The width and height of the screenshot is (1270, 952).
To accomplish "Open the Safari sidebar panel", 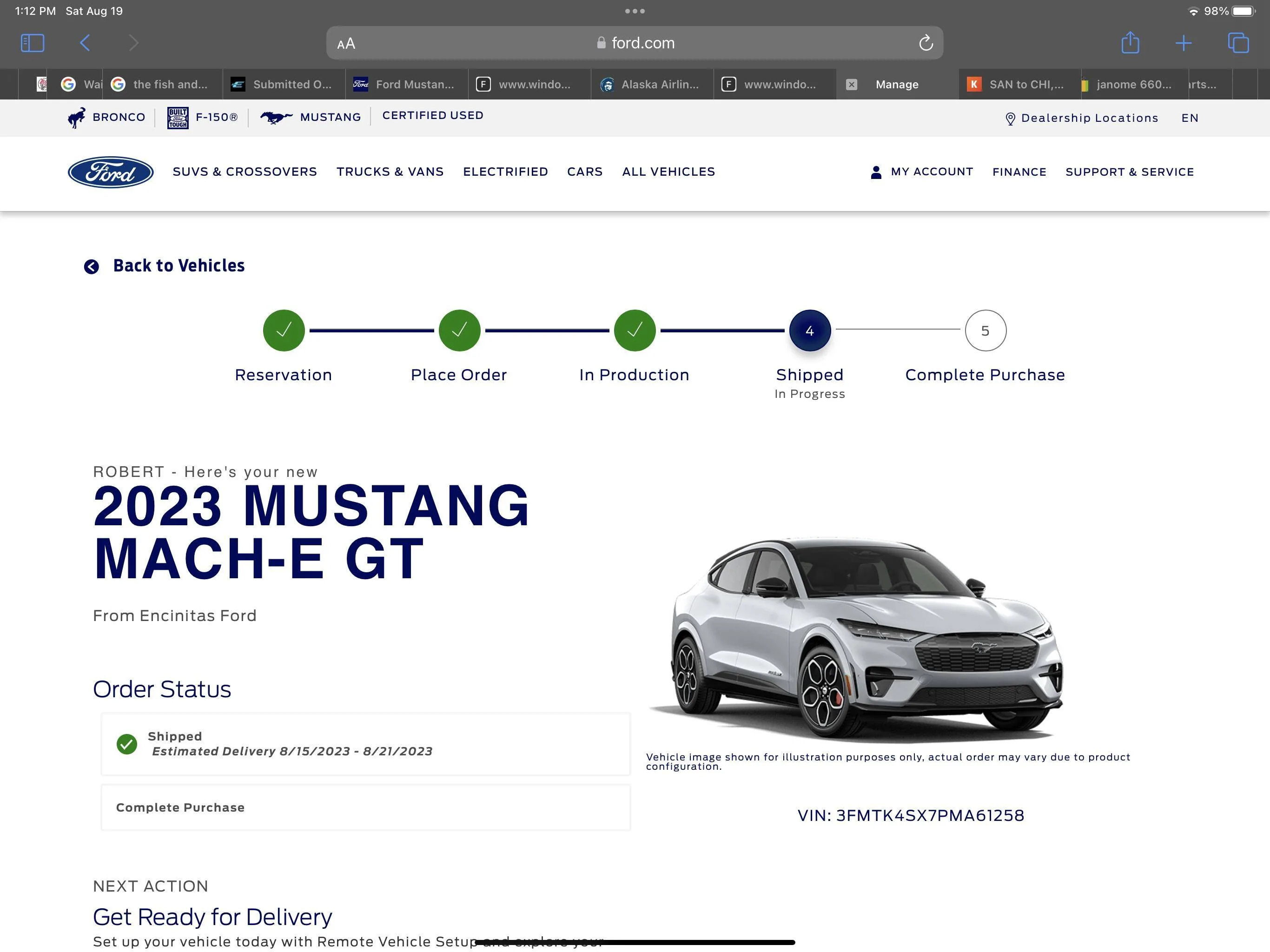I will tap(32, 43).
